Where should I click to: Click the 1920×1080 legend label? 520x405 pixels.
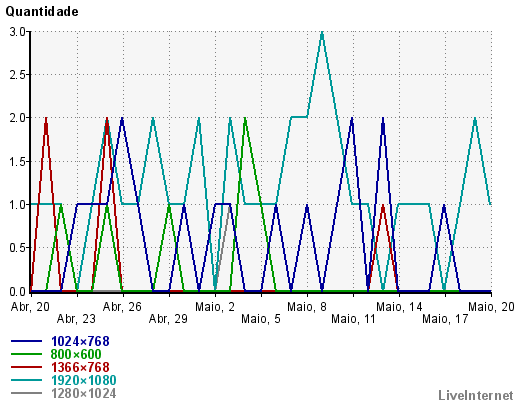pos(84,380)
